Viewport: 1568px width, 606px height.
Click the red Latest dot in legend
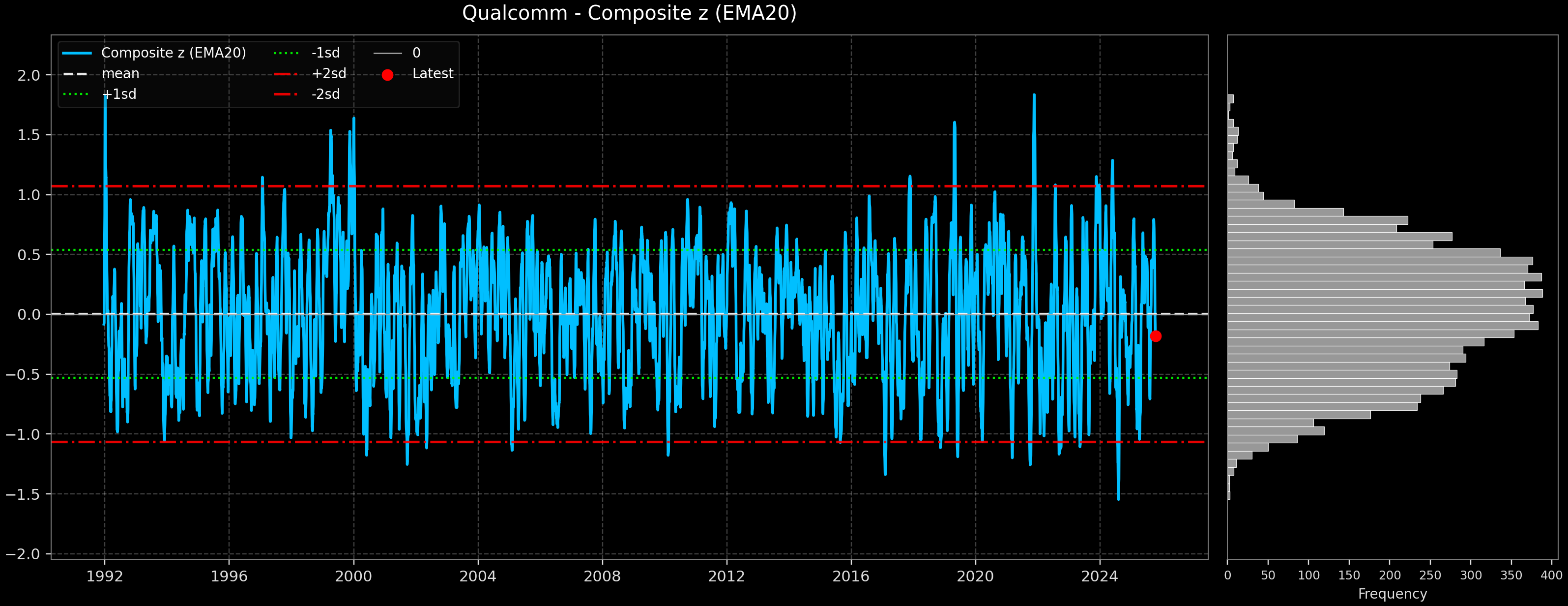[x=387, y=75]
